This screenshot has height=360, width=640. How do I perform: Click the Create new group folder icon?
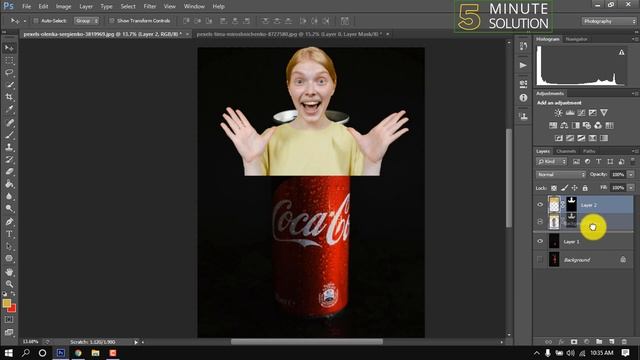(599, 342)
